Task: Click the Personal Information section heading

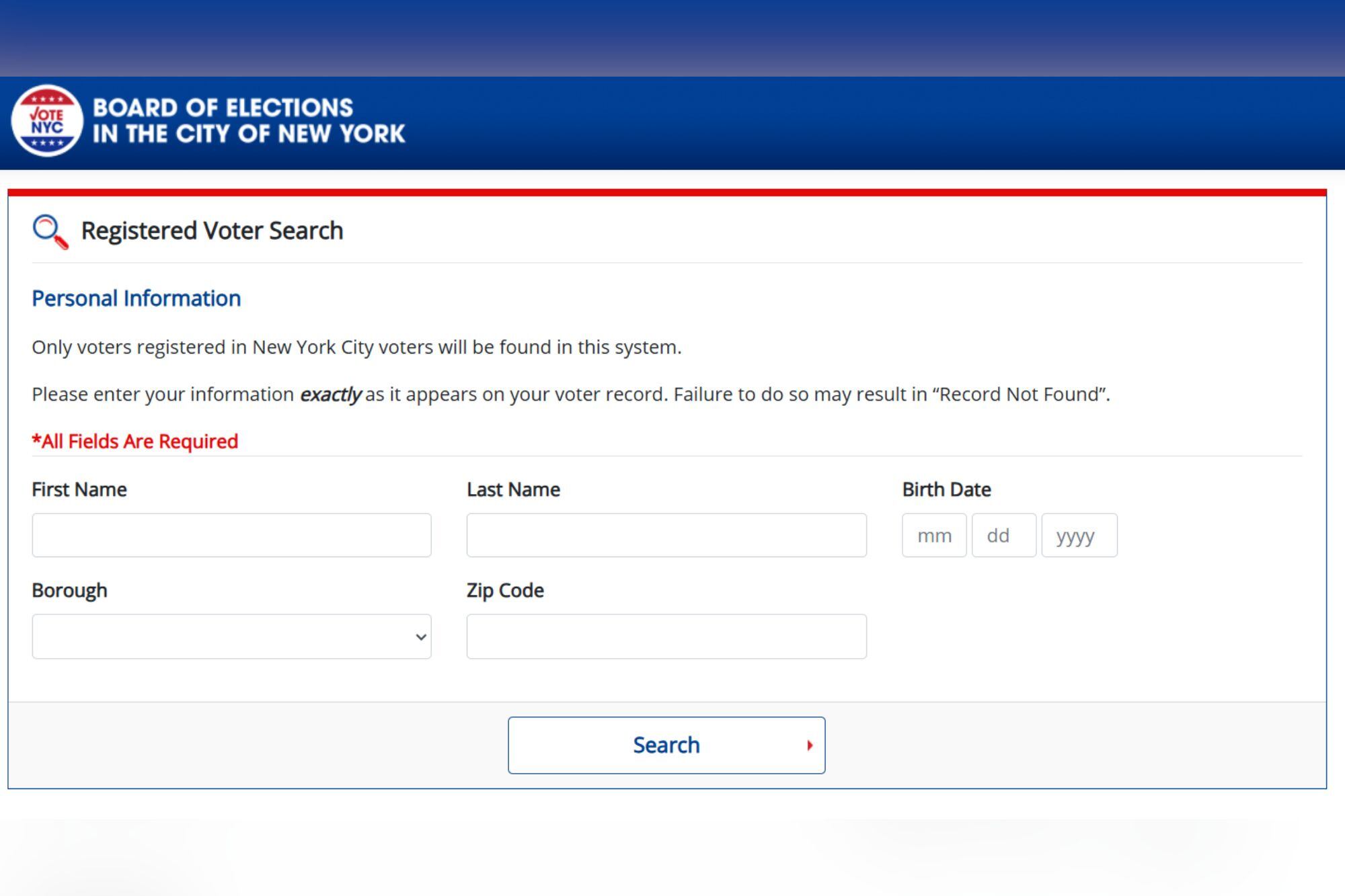Action: pyautogui.click(x=136, y=298)
